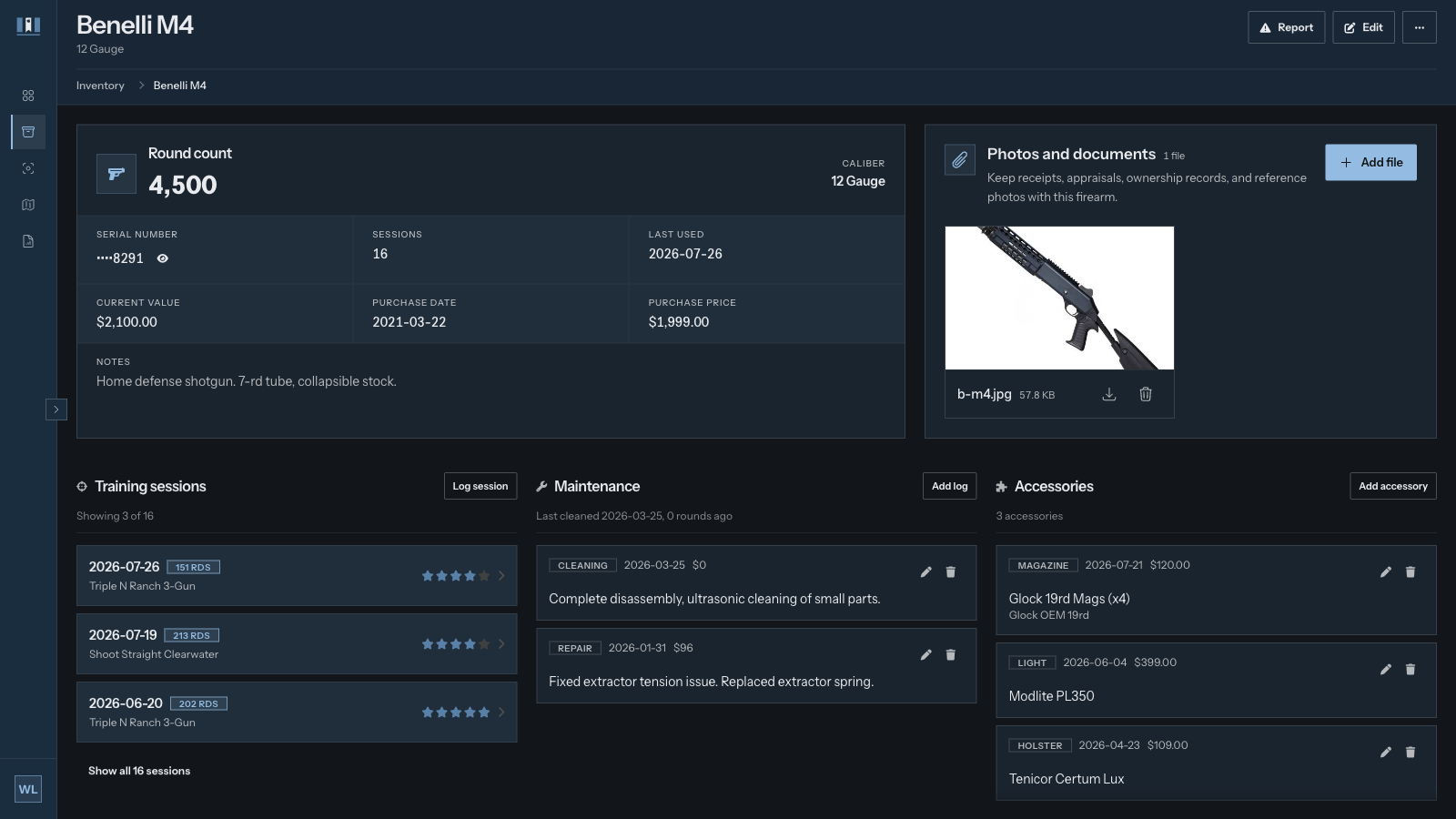Edit the Cleaning maintenance log
The image size is (1456, 819).
coord(925,572)
